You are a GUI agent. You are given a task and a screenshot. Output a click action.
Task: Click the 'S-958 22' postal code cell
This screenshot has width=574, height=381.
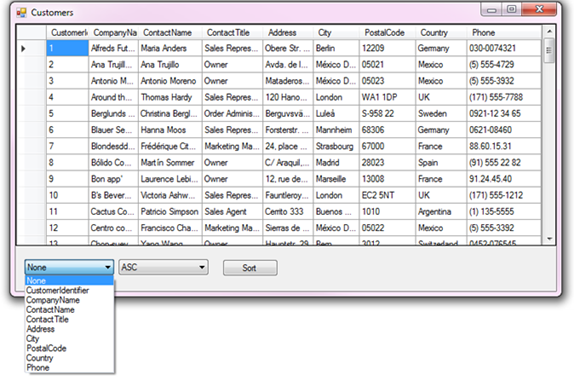click(387, 113)
